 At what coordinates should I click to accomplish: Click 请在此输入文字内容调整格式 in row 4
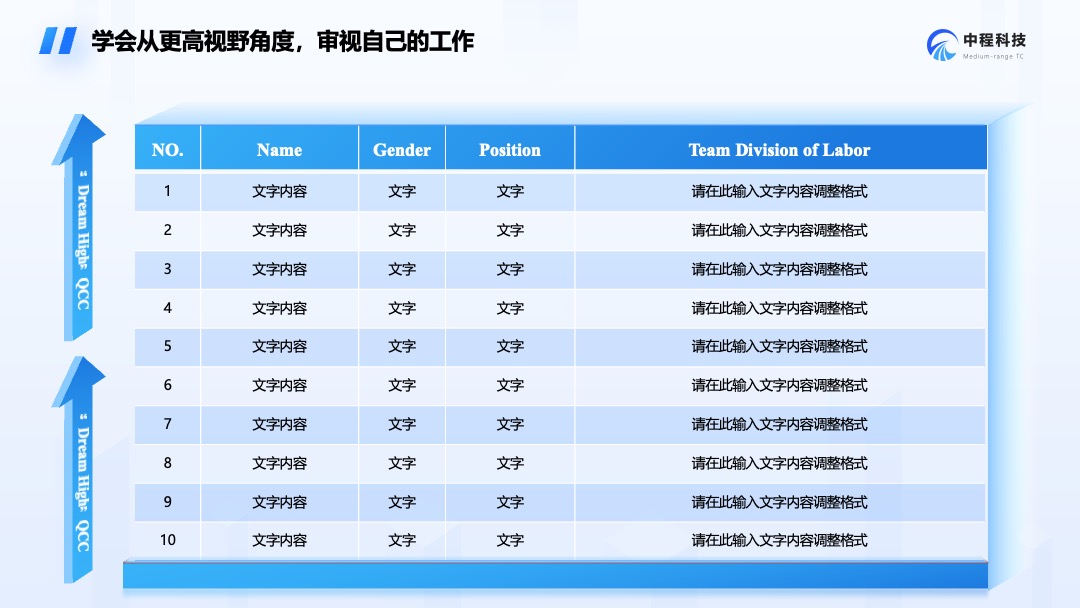click(780, 308)
